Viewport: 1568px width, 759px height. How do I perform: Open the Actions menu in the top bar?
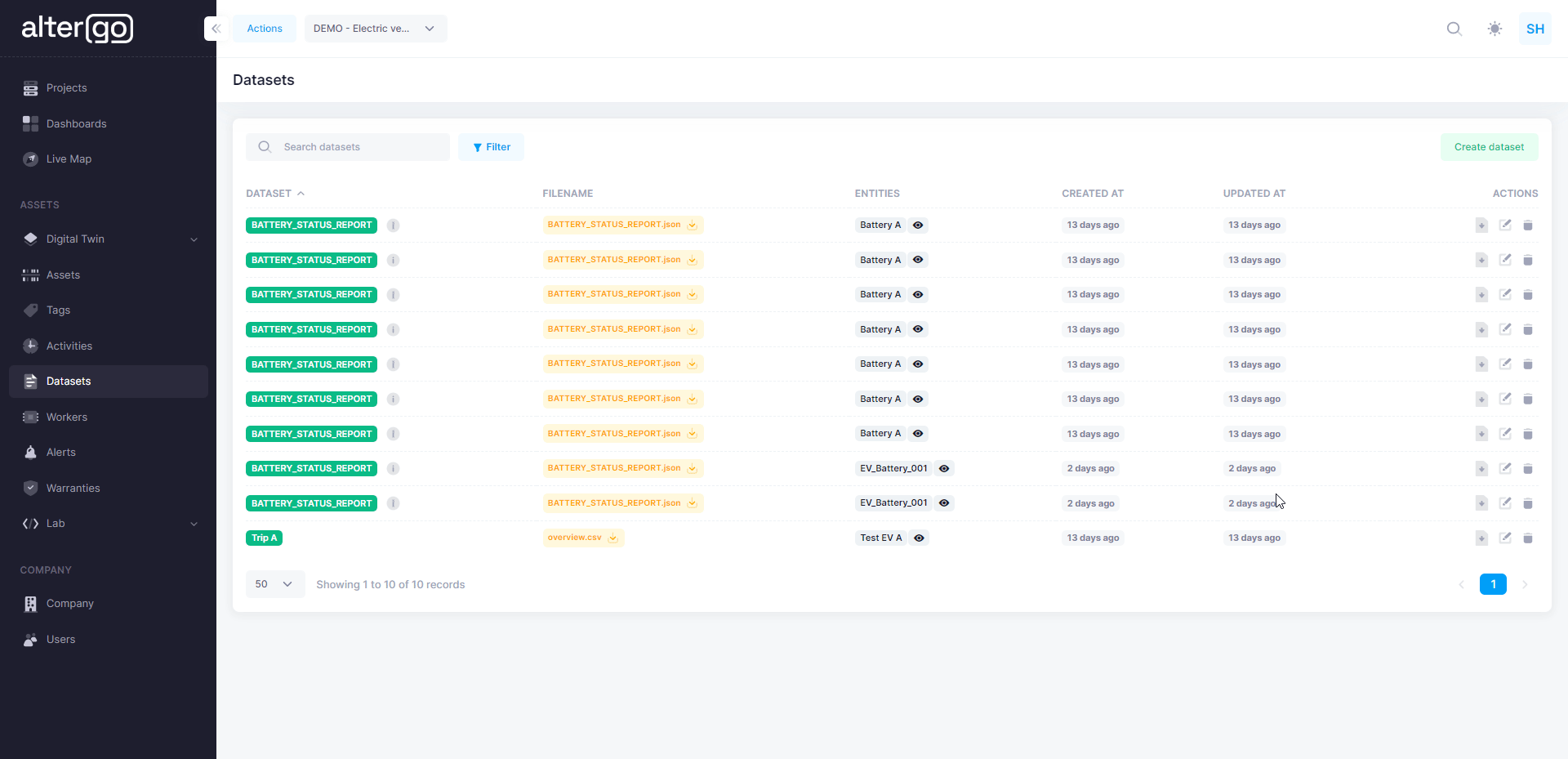tap(264, 29)
